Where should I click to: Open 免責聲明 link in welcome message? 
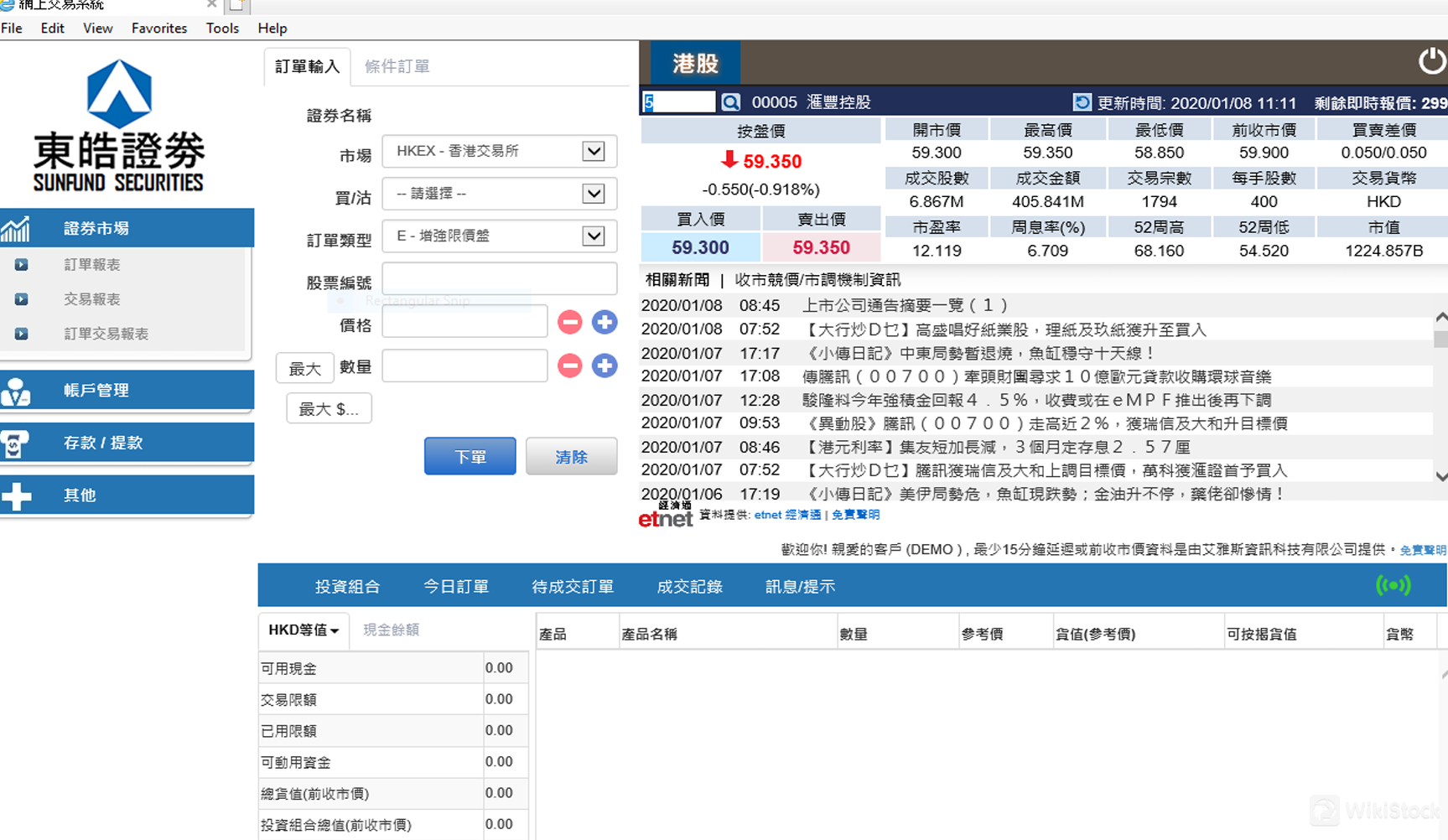click(1423, 551)
